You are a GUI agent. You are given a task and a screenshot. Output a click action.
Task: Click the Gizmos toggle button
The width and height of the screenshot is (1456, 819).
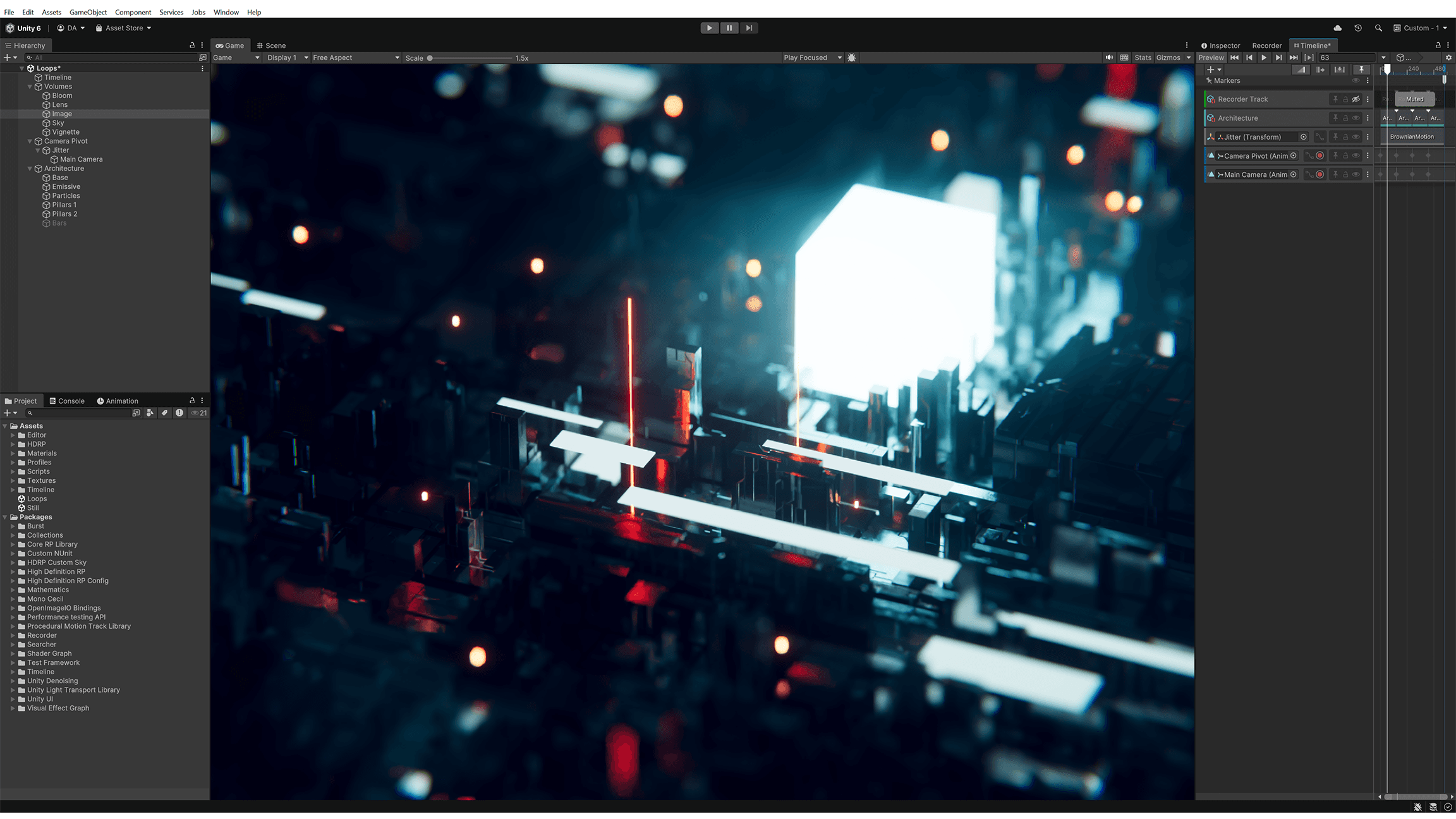click(x=1168, y=57)
